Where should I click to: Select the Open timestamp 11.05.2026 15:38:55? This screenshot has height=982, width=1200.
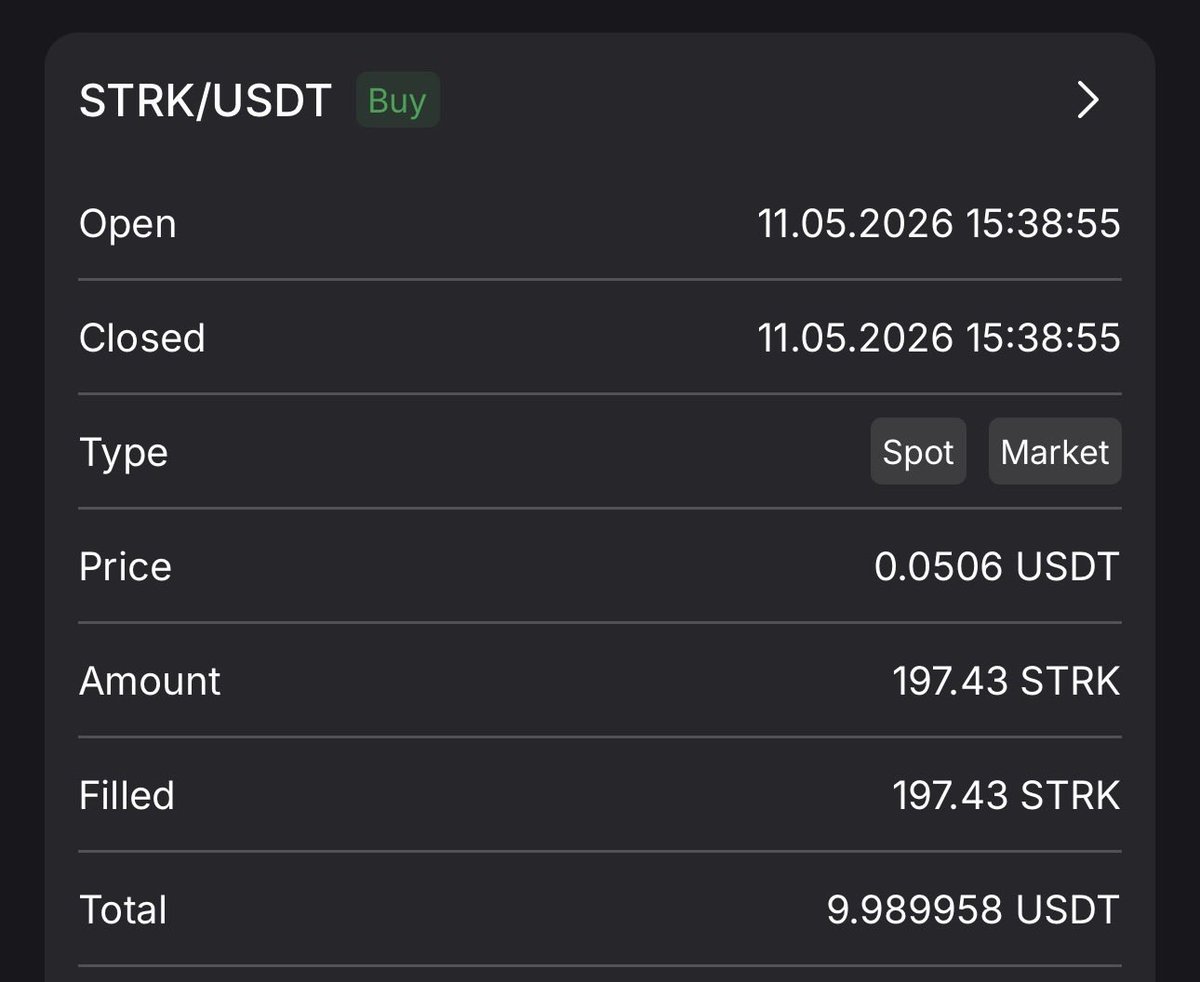(938, 223)
